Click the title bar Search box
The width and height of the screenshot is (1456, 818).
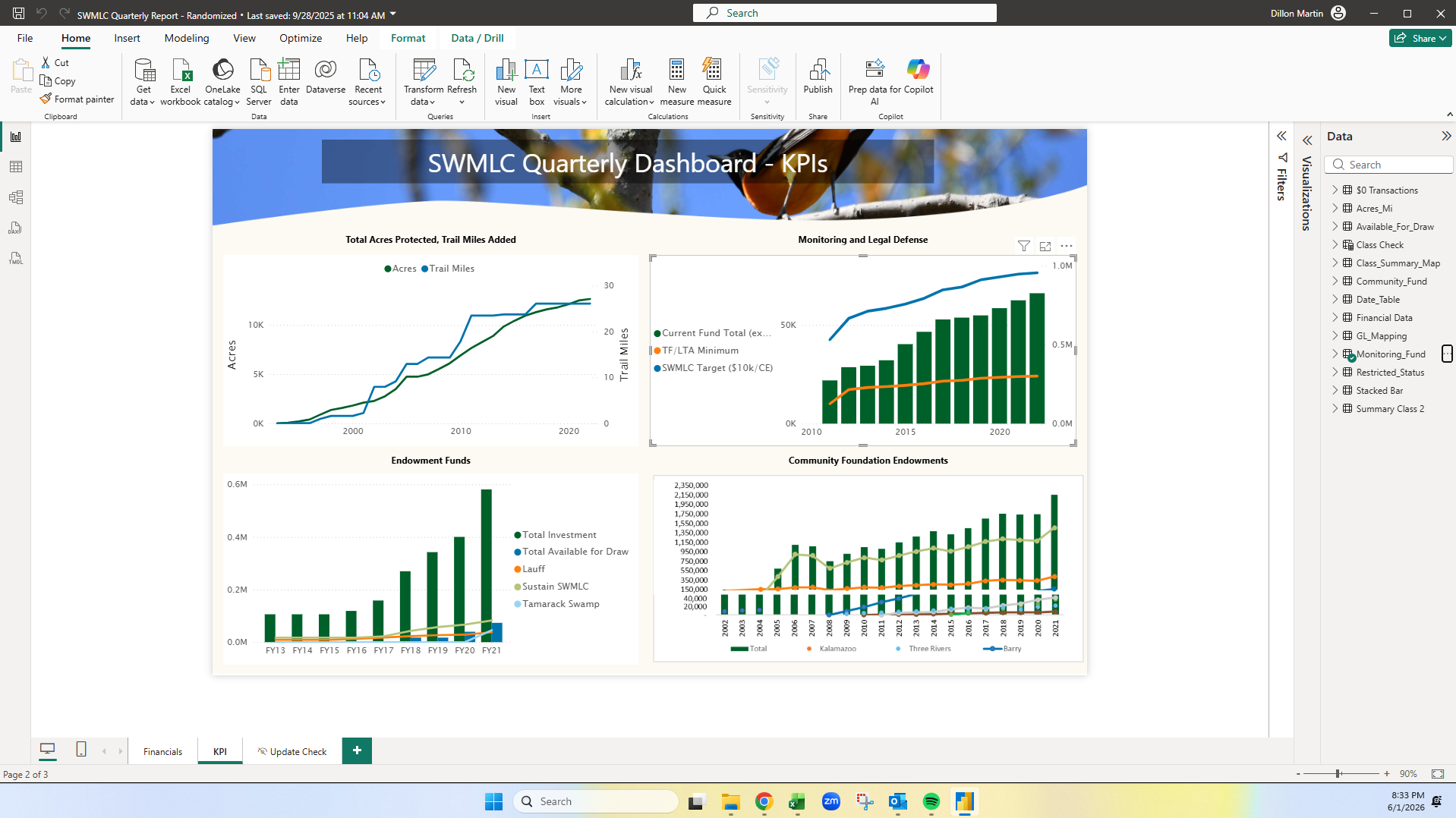coord(844,13)
